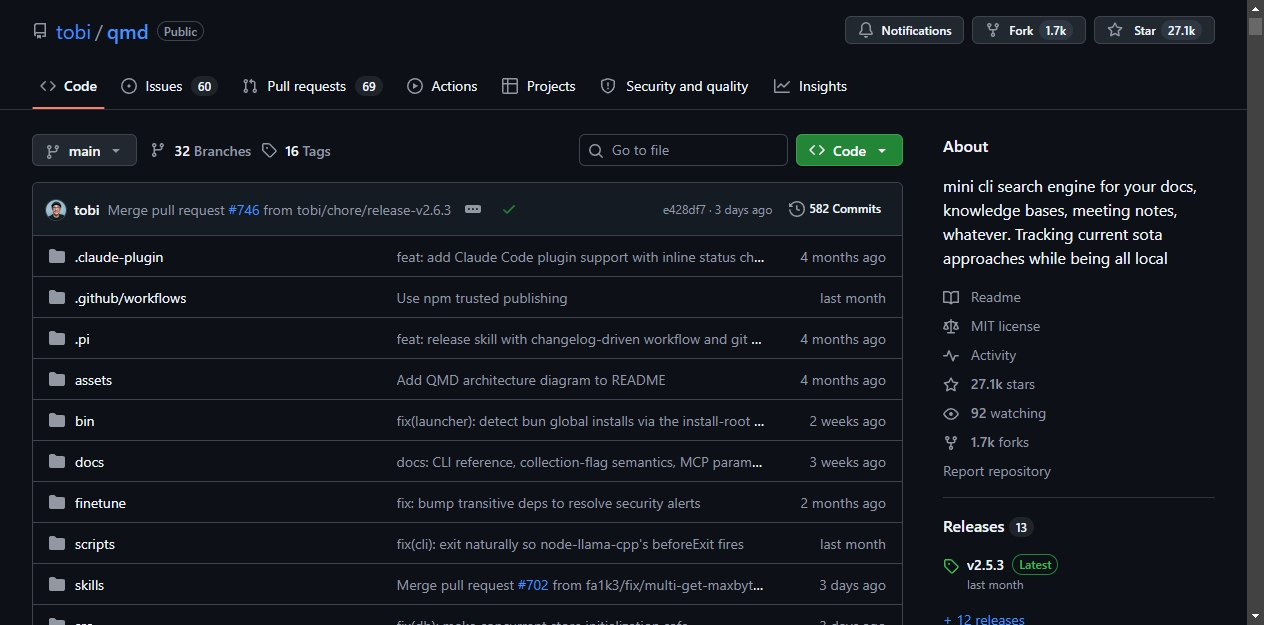
Task: Click the repository icon beside tobi/qmd
Action: (x=40, y=31)
